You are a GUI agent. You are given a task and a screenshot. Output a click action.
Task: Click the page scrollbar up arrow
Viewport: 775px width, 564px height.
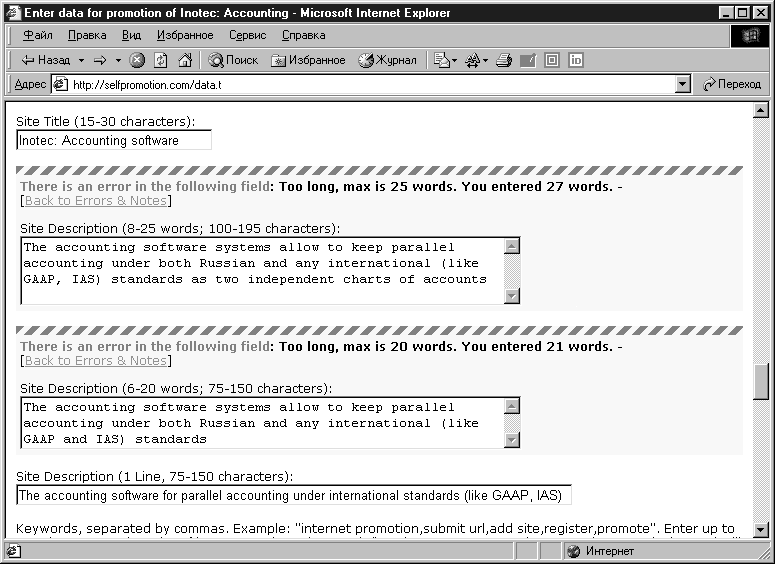point(761,110)
